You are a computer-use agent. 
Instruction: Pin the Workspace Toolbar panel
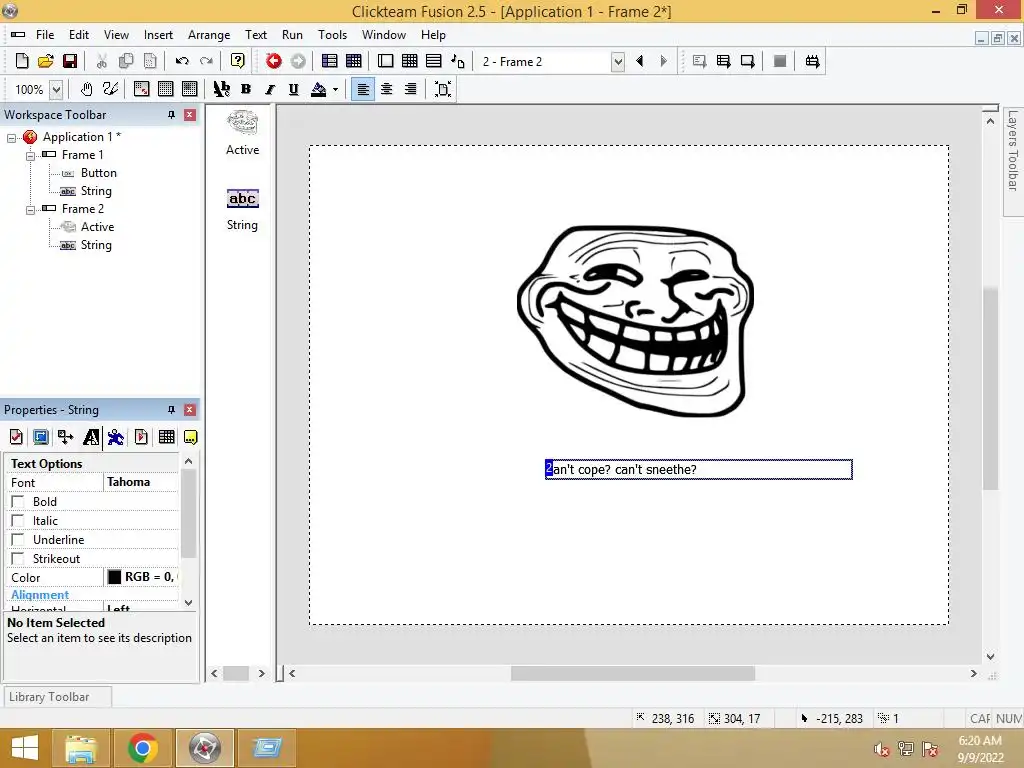tap(171, 115)
